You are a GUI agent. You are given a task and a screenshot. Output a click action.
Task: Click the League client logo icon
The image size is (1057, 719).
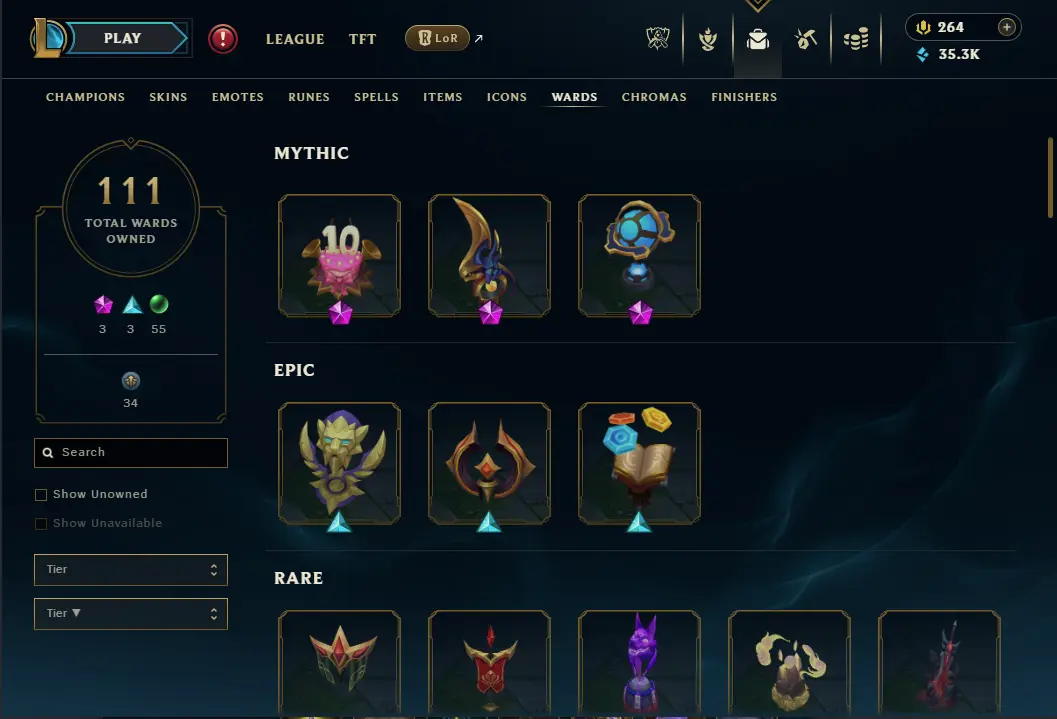pyautogui.click(x=47, y=38)
